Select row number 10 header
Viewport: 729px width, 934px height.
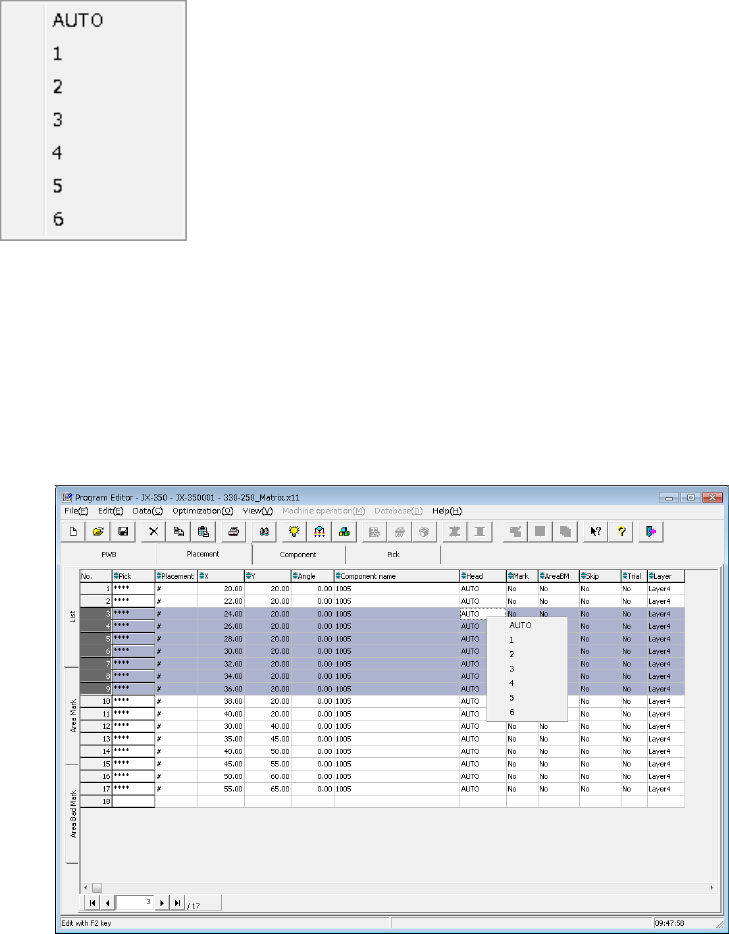[96, 702]
